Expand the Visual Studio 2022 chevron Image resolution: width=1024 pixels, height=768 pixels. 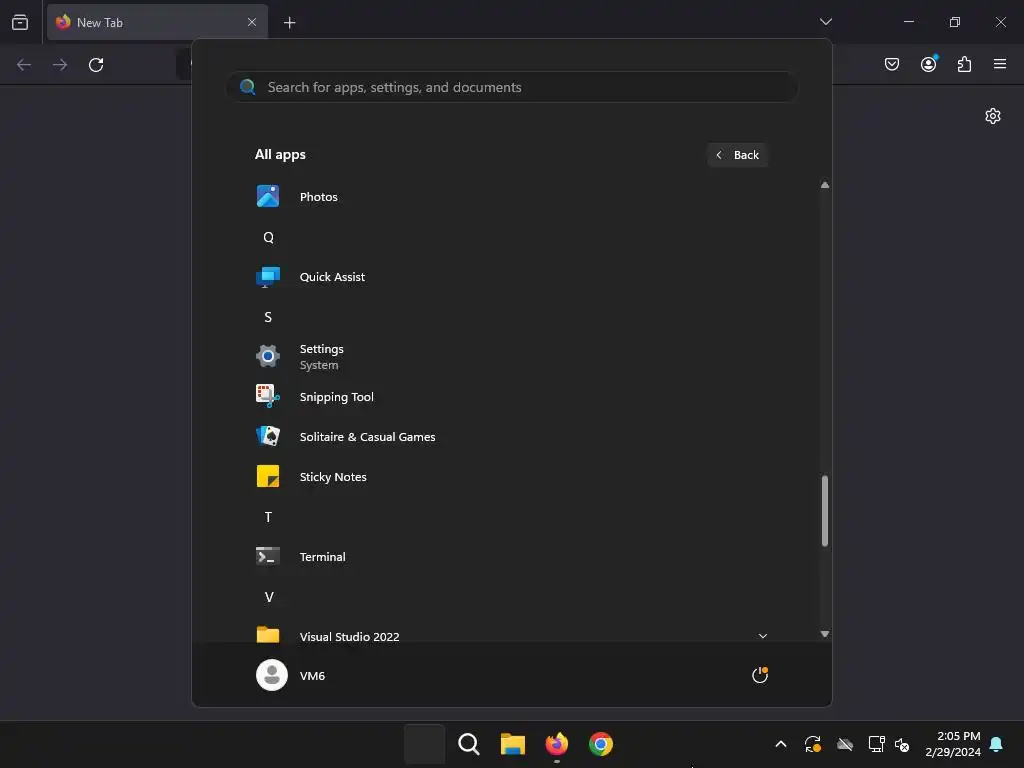pos(762,636)
